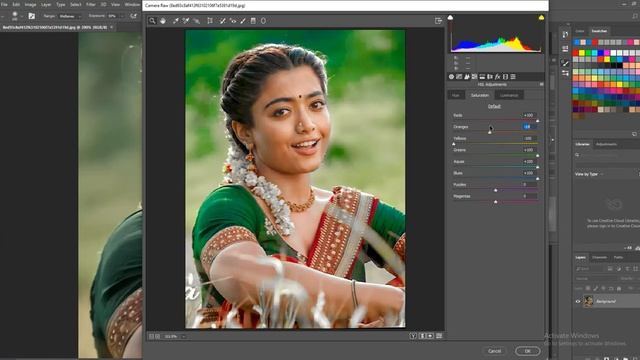Select the Targeted Adjustment tool
The image size is (640, 360).
(x=196, y=21)
